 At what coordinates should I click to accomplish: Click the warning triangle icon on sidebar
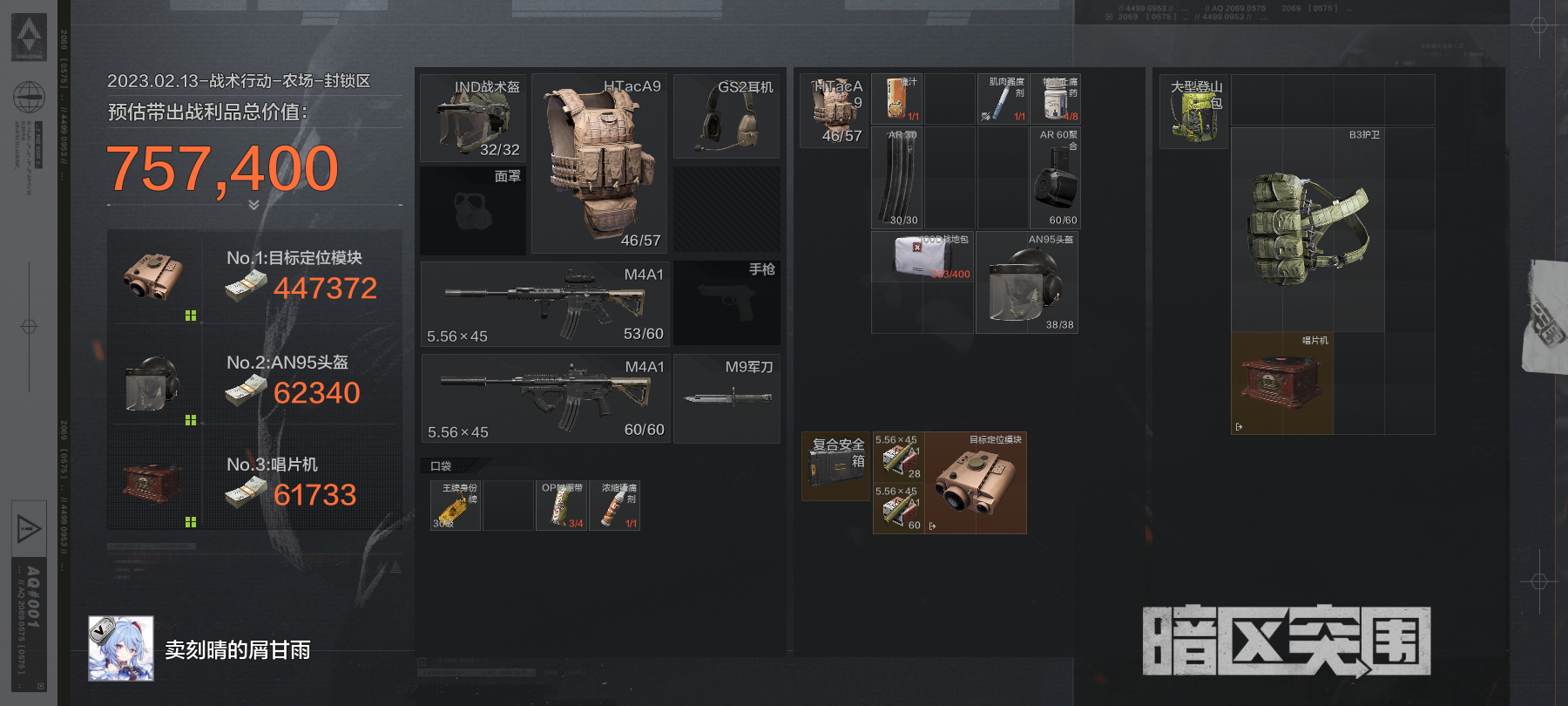coord(29,528)
